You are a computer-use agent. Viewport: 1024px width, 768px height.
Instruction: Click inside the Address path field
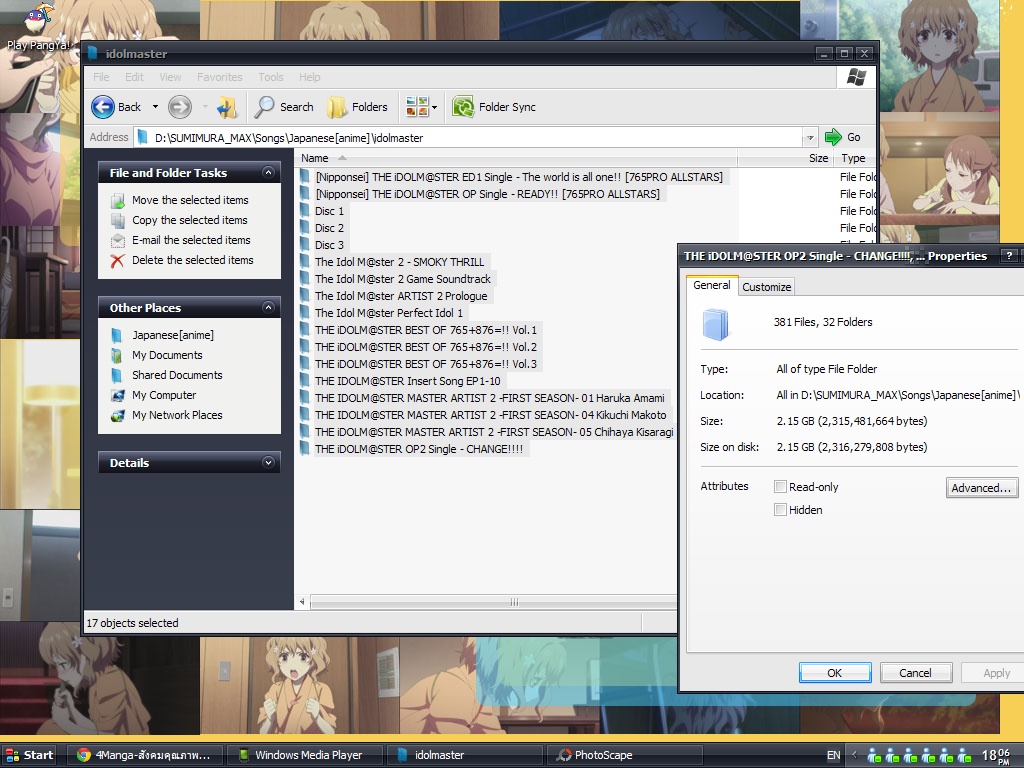(x=469, y=138)
